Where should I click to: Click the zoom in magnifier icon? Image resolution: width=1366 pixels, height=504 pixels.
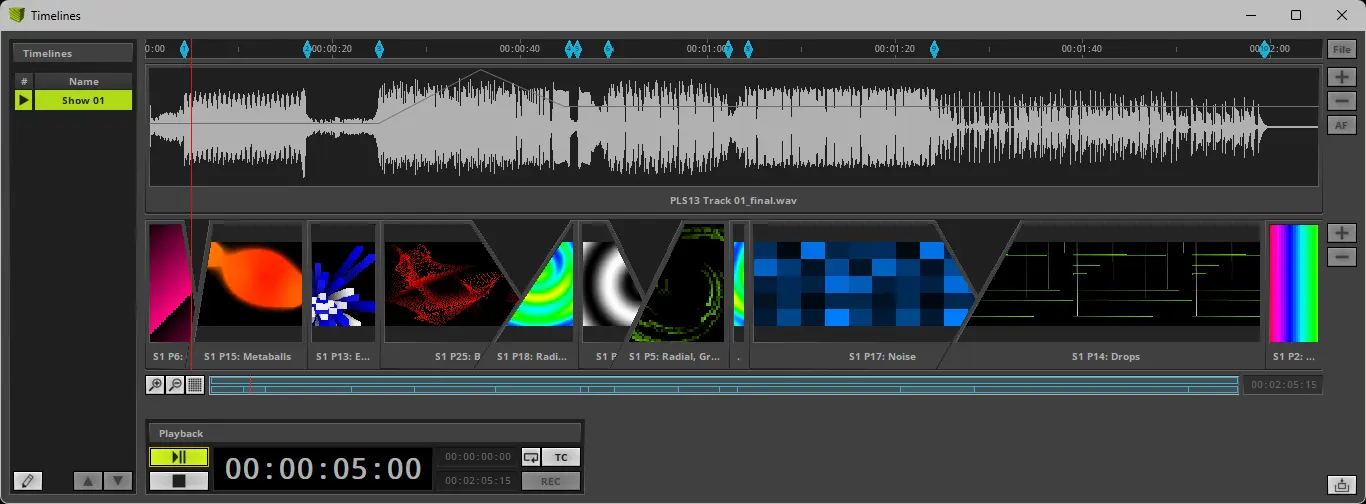tap(155, 385)
